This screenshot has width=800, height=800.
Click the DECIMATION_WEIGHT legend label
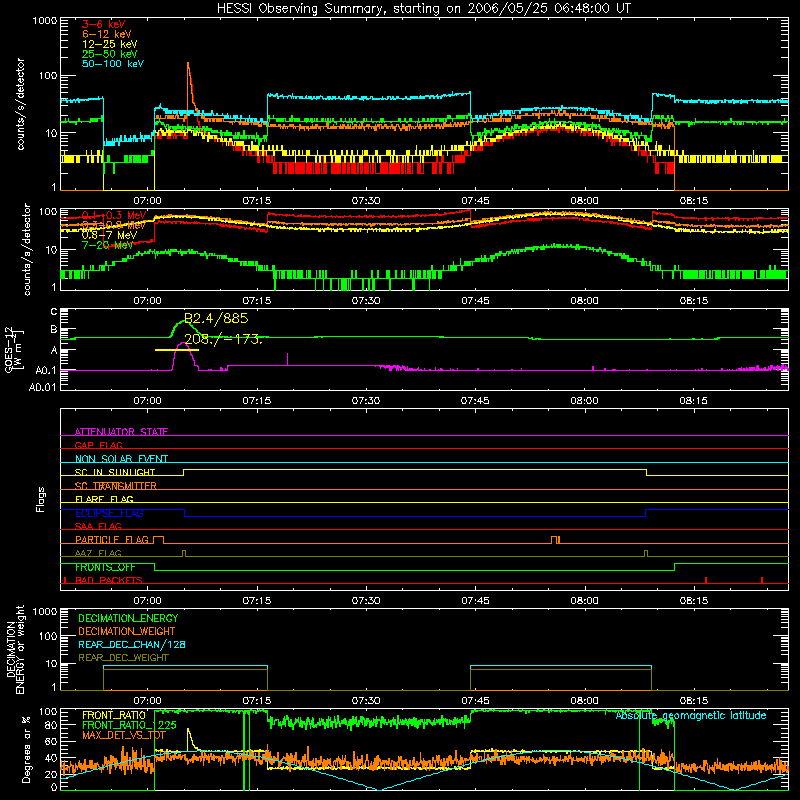pyautogui.click(x=127, y=631)
